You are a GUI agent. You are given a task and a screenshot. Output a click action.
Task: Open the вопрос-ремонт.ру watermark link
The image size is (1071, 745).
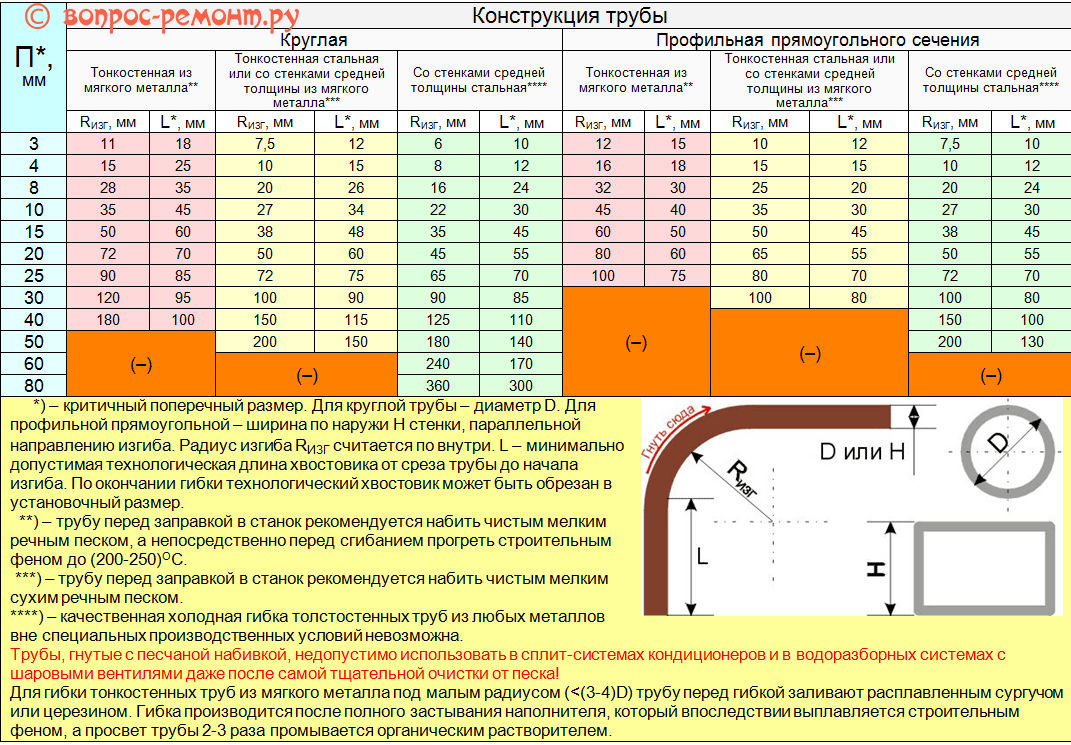pos(160,15)
